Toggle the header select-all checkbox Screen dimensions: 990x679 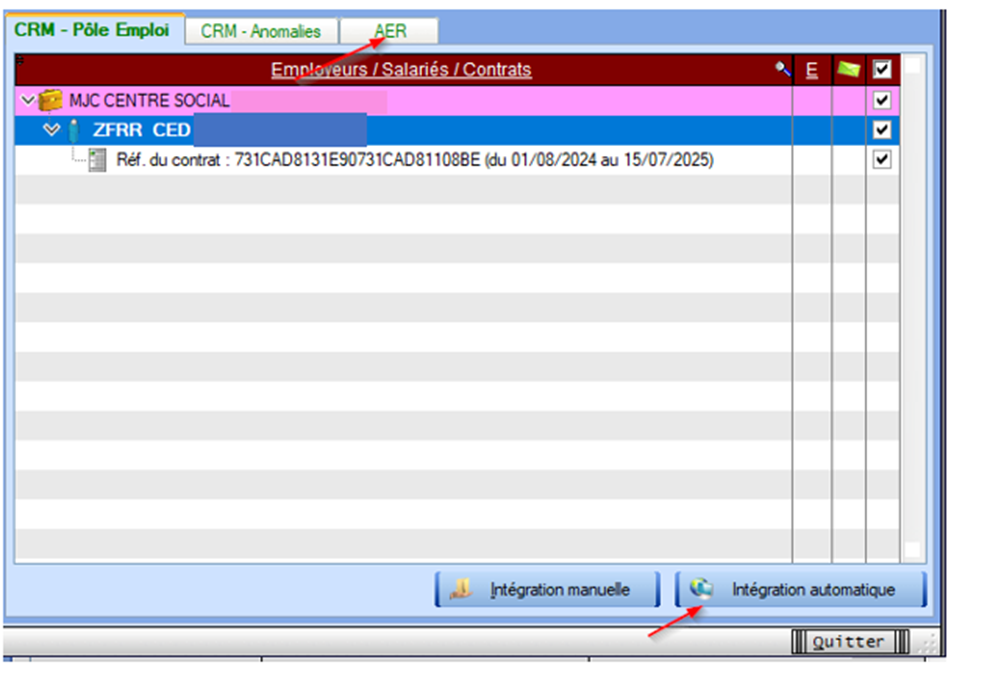[881, 69]
